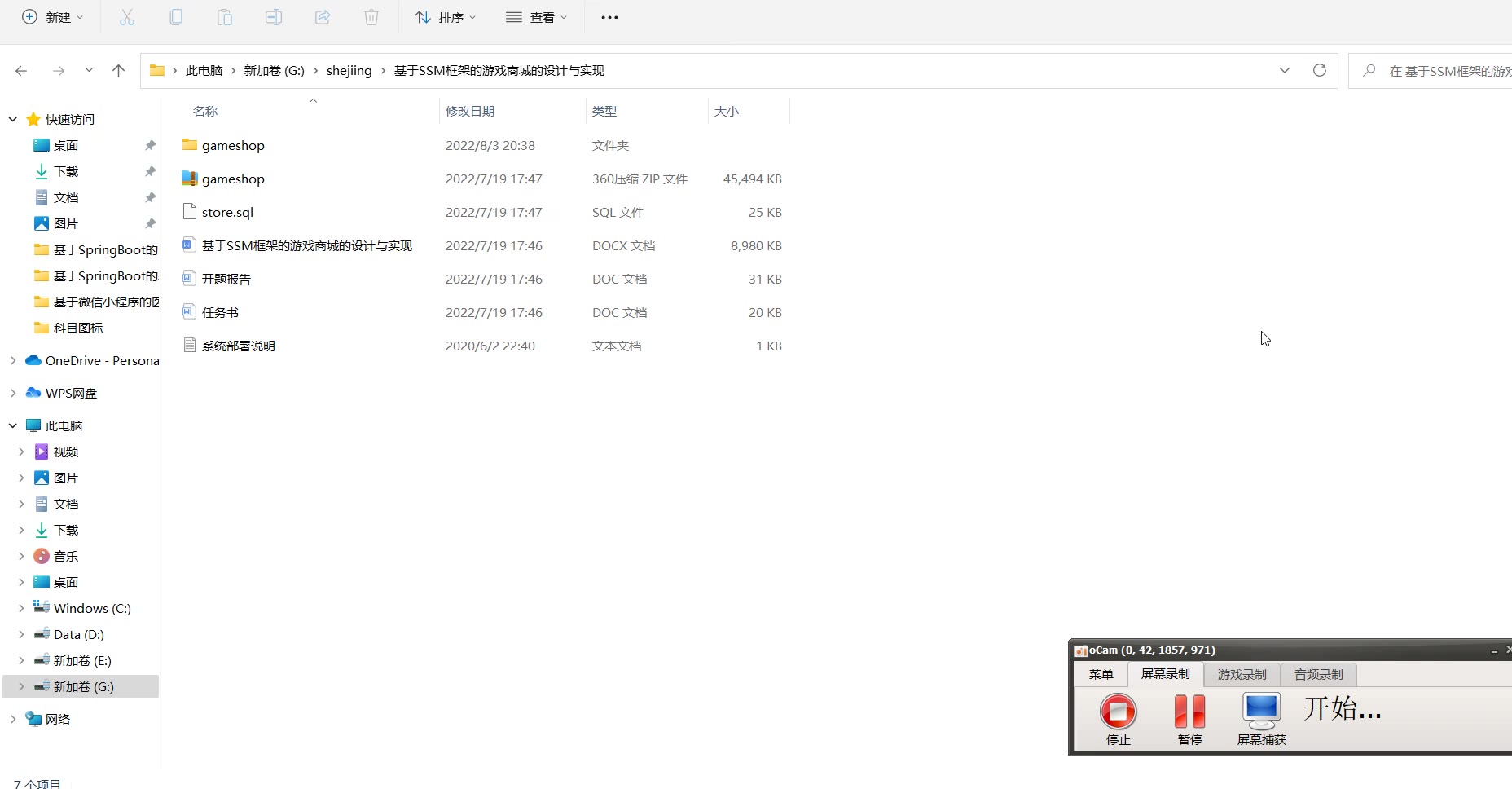The height and width of the screenshot is (789, 1512).
Task: Expand the 网络 tree node
Action: pyautogui.click(x=13, y=719)
